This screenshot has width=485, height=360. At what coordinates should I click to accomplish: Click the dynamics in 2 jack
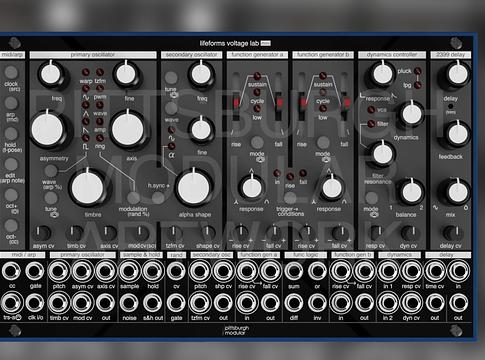(x=387, y=303)
